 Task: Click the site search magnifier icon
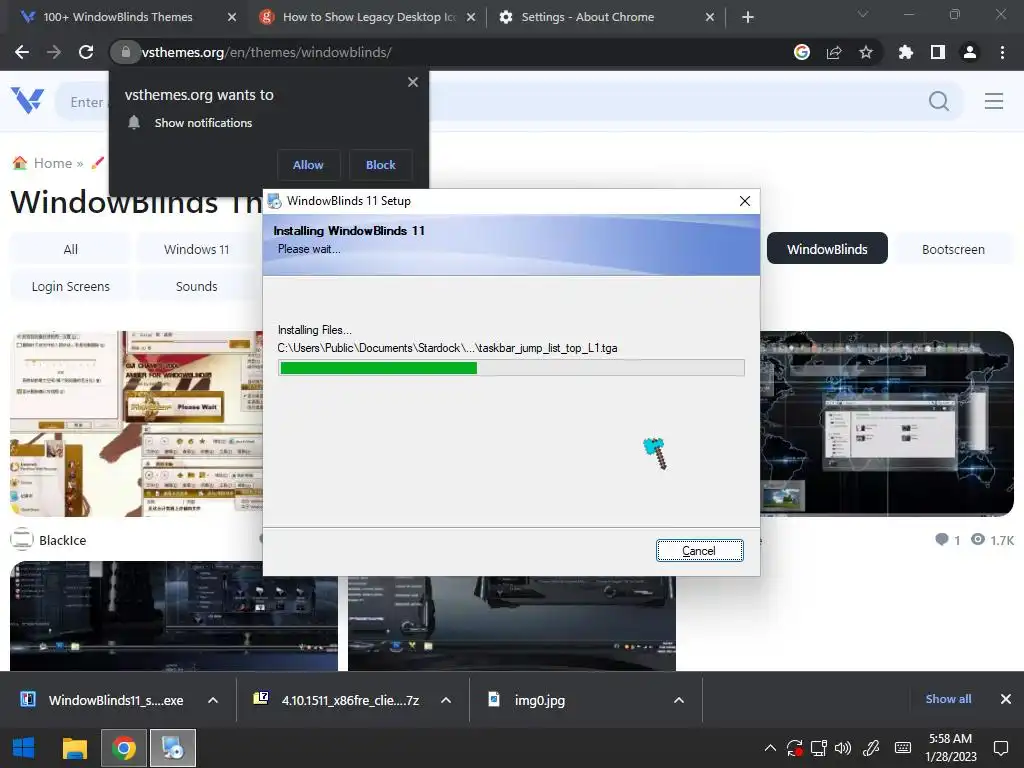tap(939, 101)
